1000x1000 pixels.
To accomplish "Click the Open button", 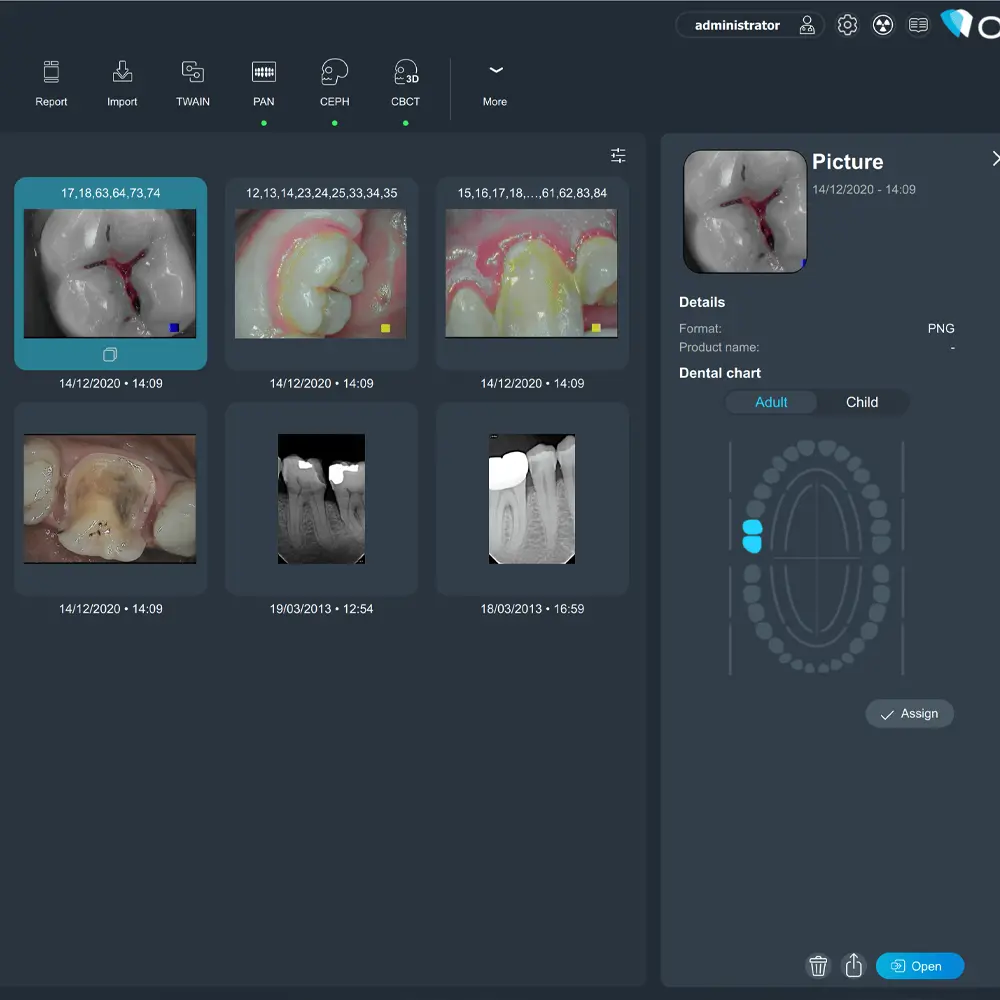I will 919,966.
